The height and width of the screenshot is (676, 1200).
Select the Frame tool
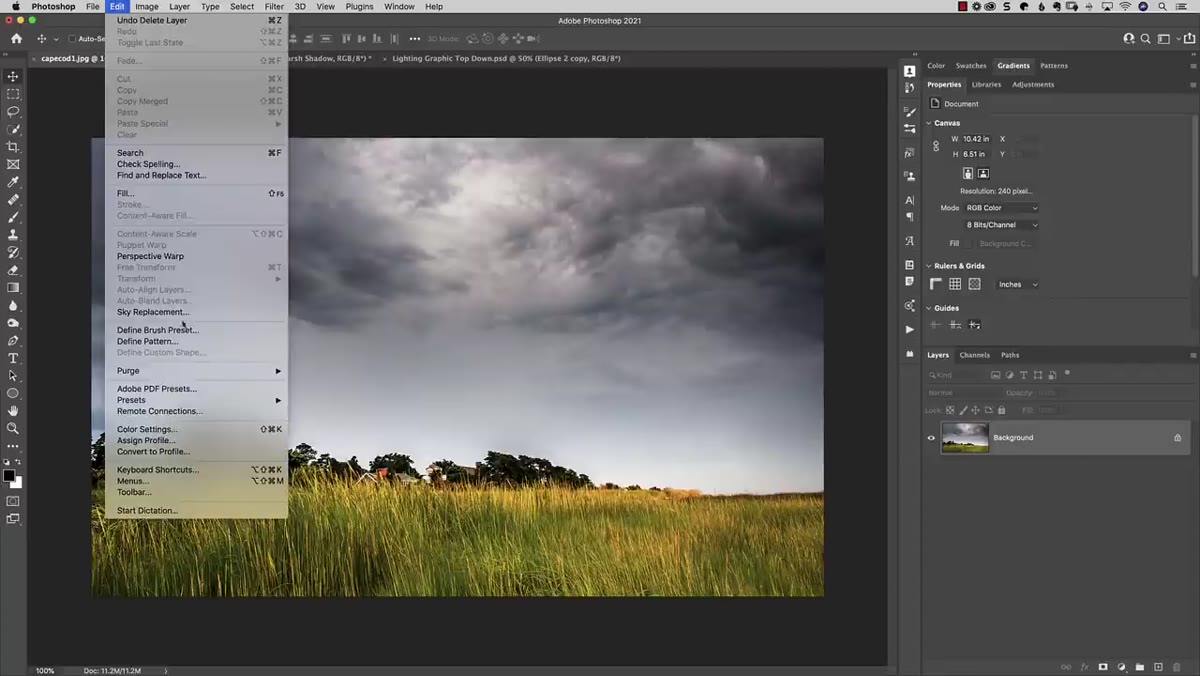point(13,164)
